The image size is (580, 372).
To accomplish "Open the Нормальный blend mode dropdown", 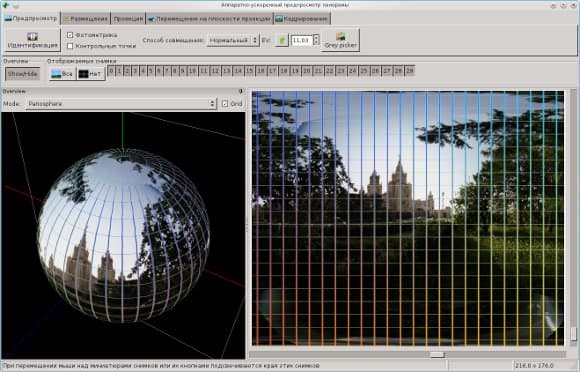I will pos(233,40).
